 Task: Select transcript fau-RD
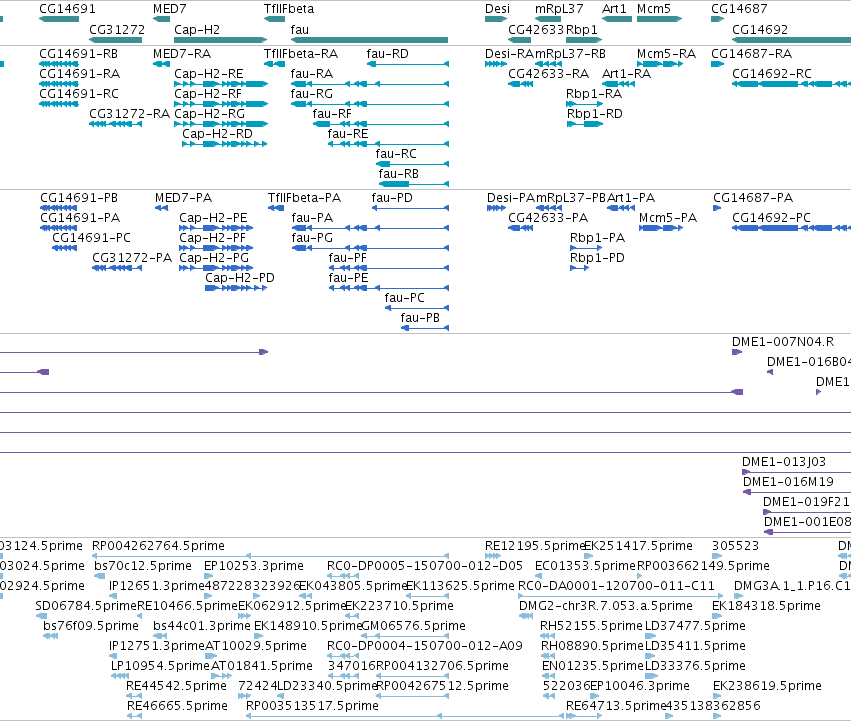pyautogui.click(x=408, y=64)
